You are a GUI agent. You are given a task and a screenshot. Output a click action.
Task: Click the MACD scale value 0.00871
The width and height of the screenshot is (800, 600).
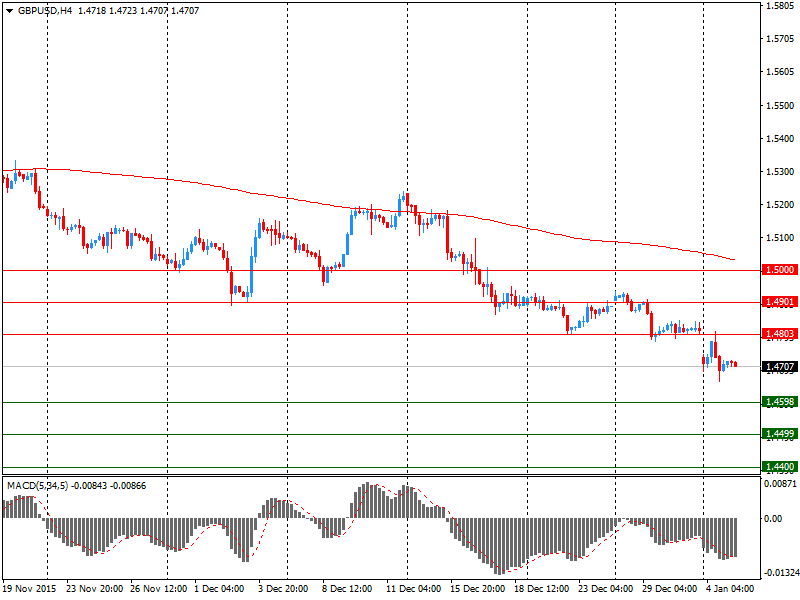(x=780, y=483)
